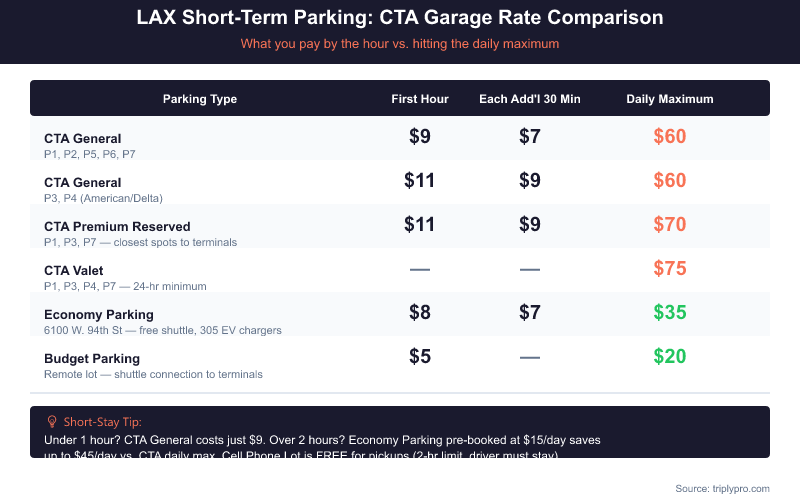800x500 pixels.
Task: Click the P1, P2, P5, P6, P7 garage subtitle
Action: click(x=90, y=154)
